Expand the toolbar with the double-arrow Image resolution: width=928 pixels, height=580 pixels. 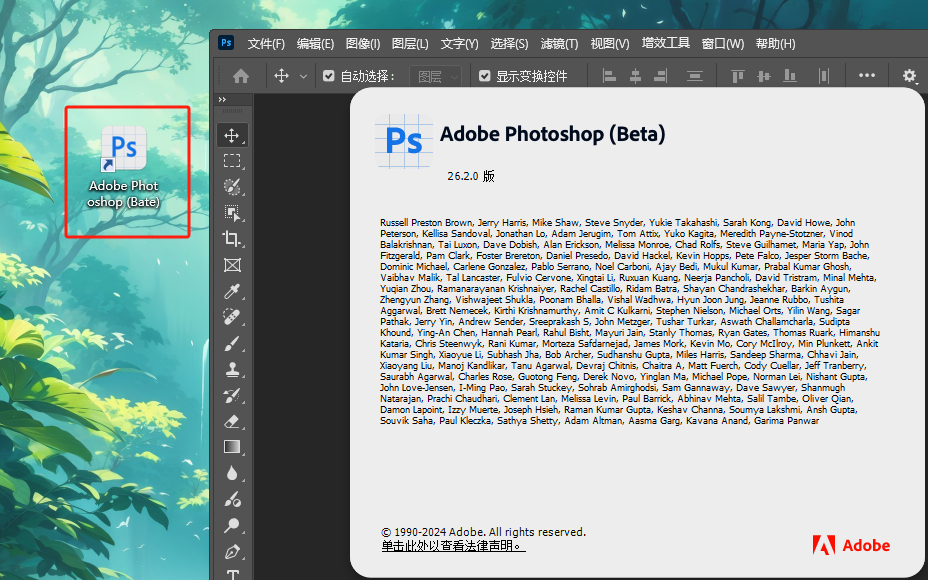point(223,99)
